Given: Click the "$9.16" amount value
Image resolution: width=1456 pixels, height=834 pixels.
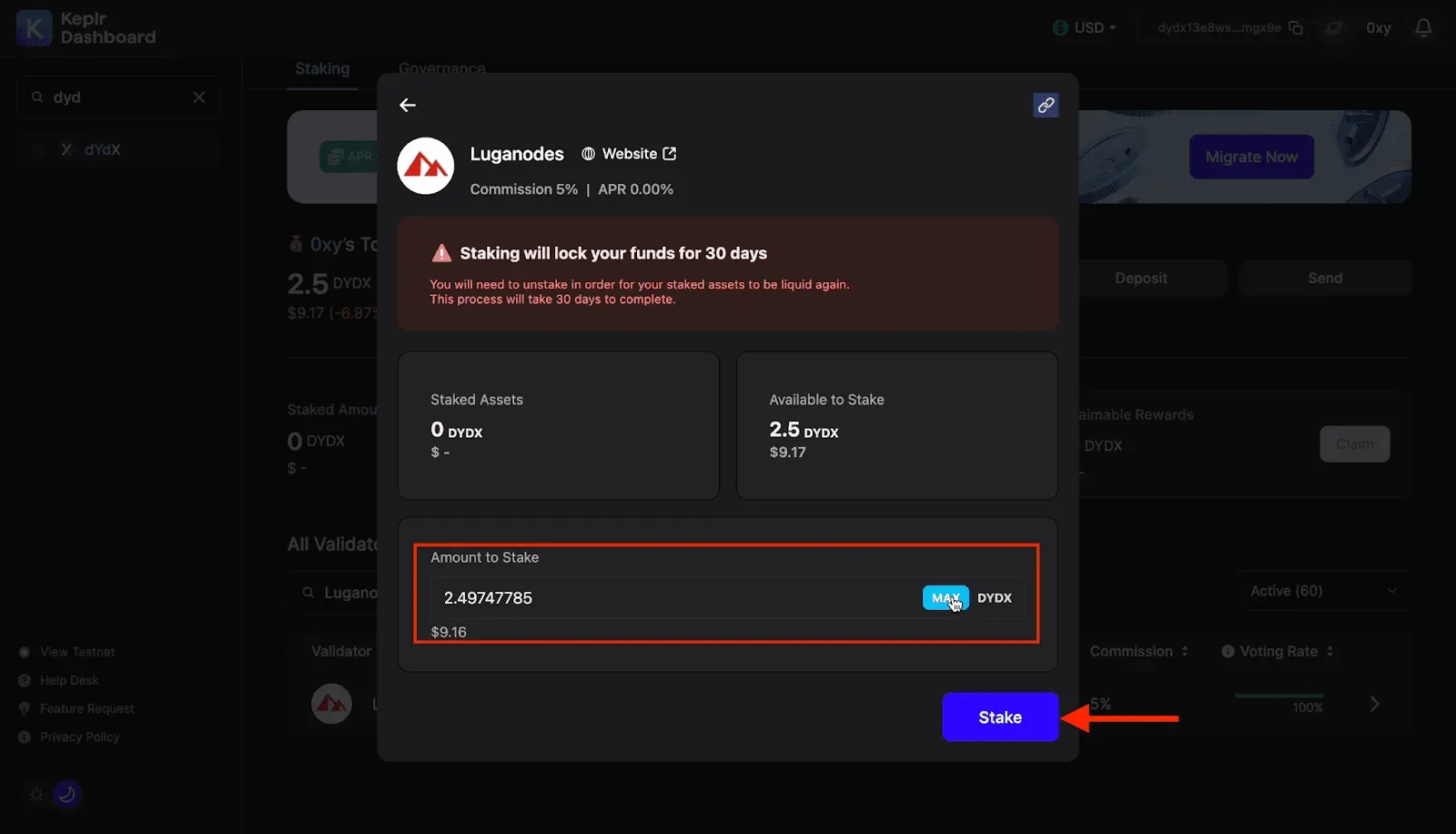Looking at the screenshot, I should tap(449, 632).
